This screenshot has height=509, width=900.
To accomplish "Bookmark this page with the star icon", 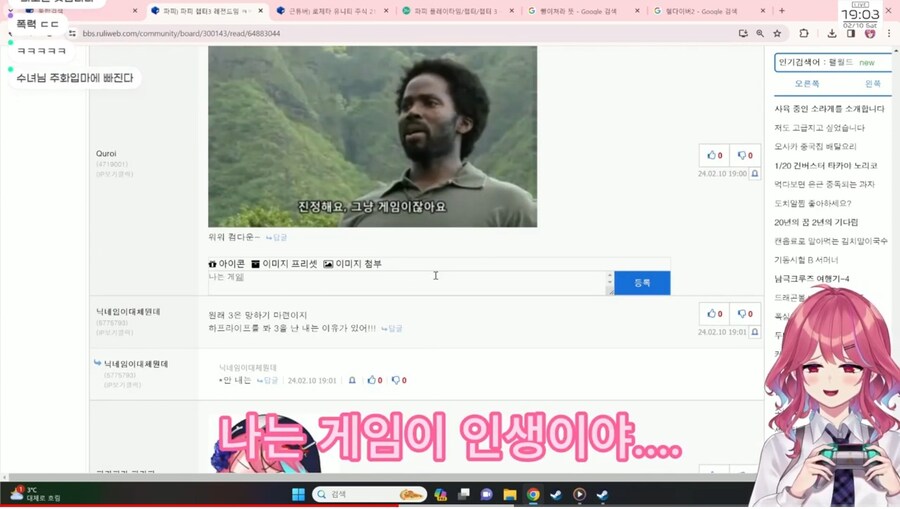I will (x=777, y=33).
